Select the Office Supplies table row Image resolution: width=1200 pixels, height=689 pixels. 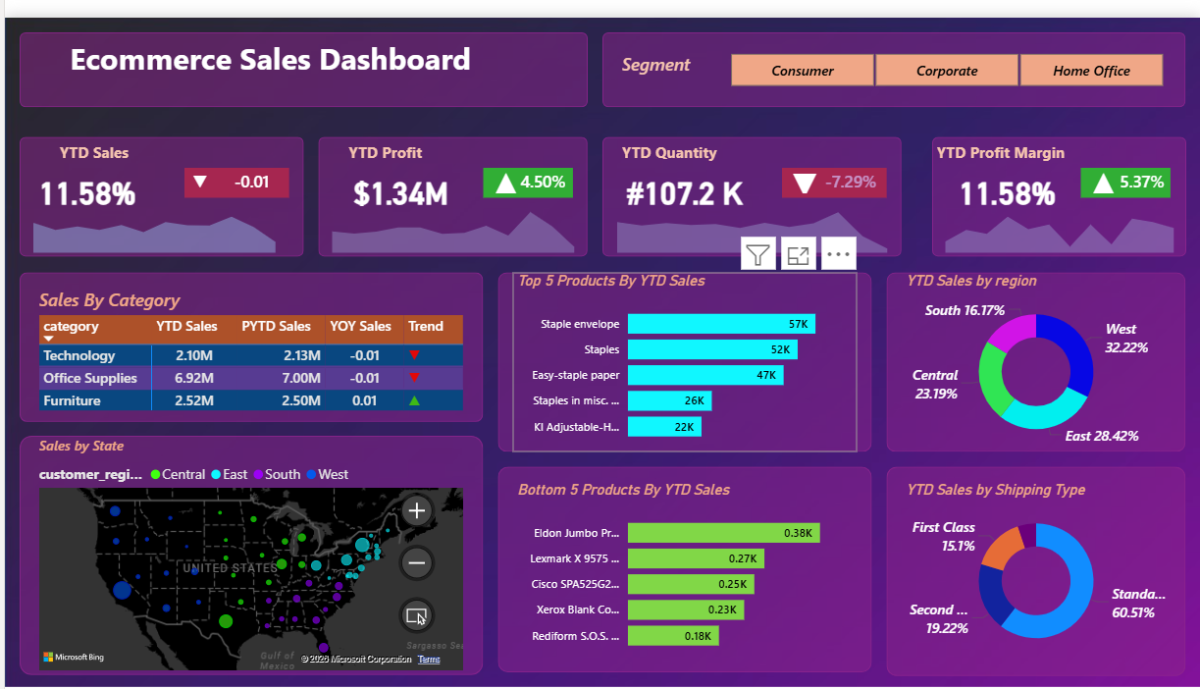(90, 378)
